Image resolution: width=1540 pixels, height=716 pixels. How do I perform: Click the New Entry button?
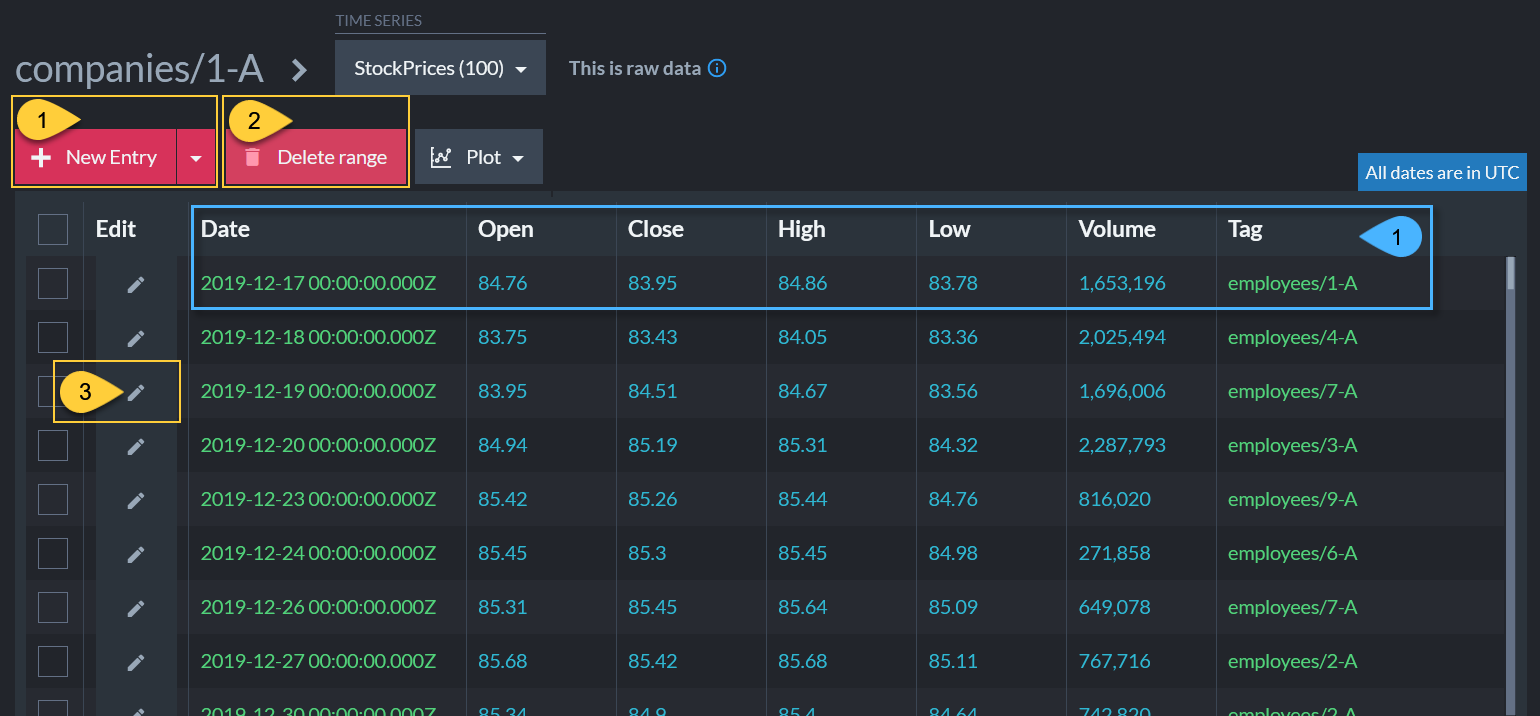point(96,157)
